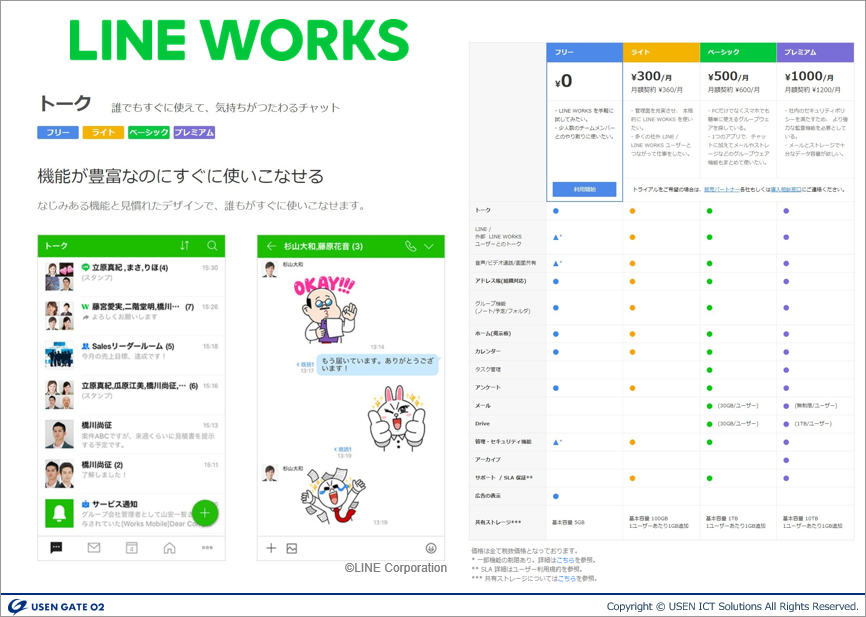
Task: Expand the chat header chevron menu
Action: [429, 246]
